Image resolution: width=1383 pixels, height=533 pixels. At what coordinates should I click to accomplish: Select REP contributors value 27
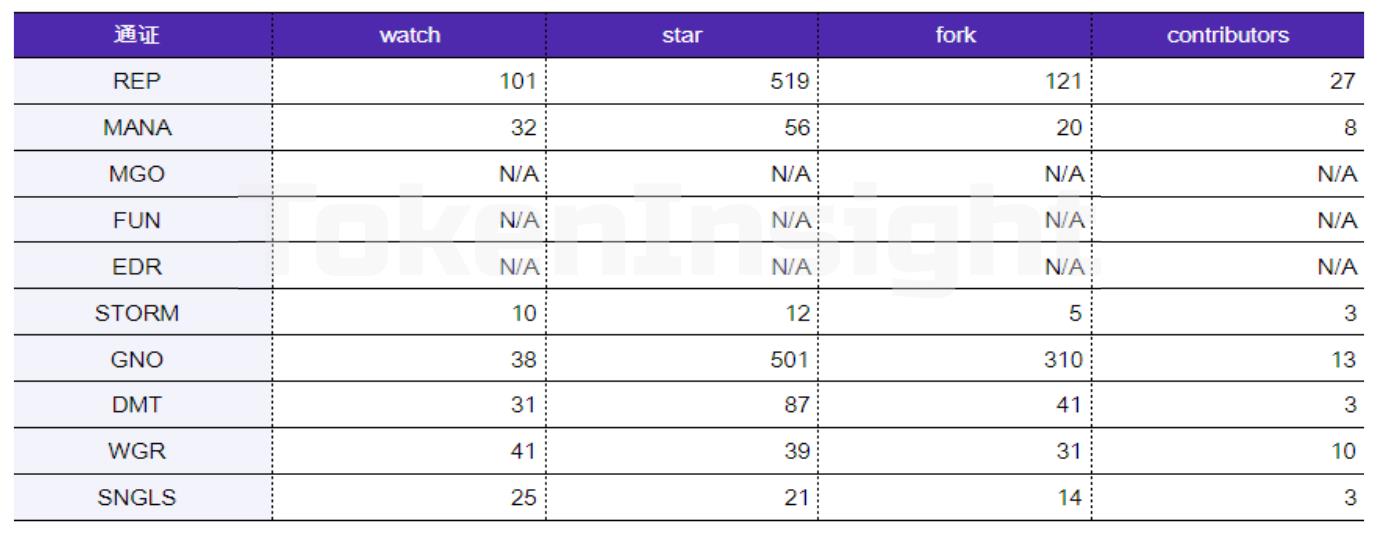tap(1342, 82)
